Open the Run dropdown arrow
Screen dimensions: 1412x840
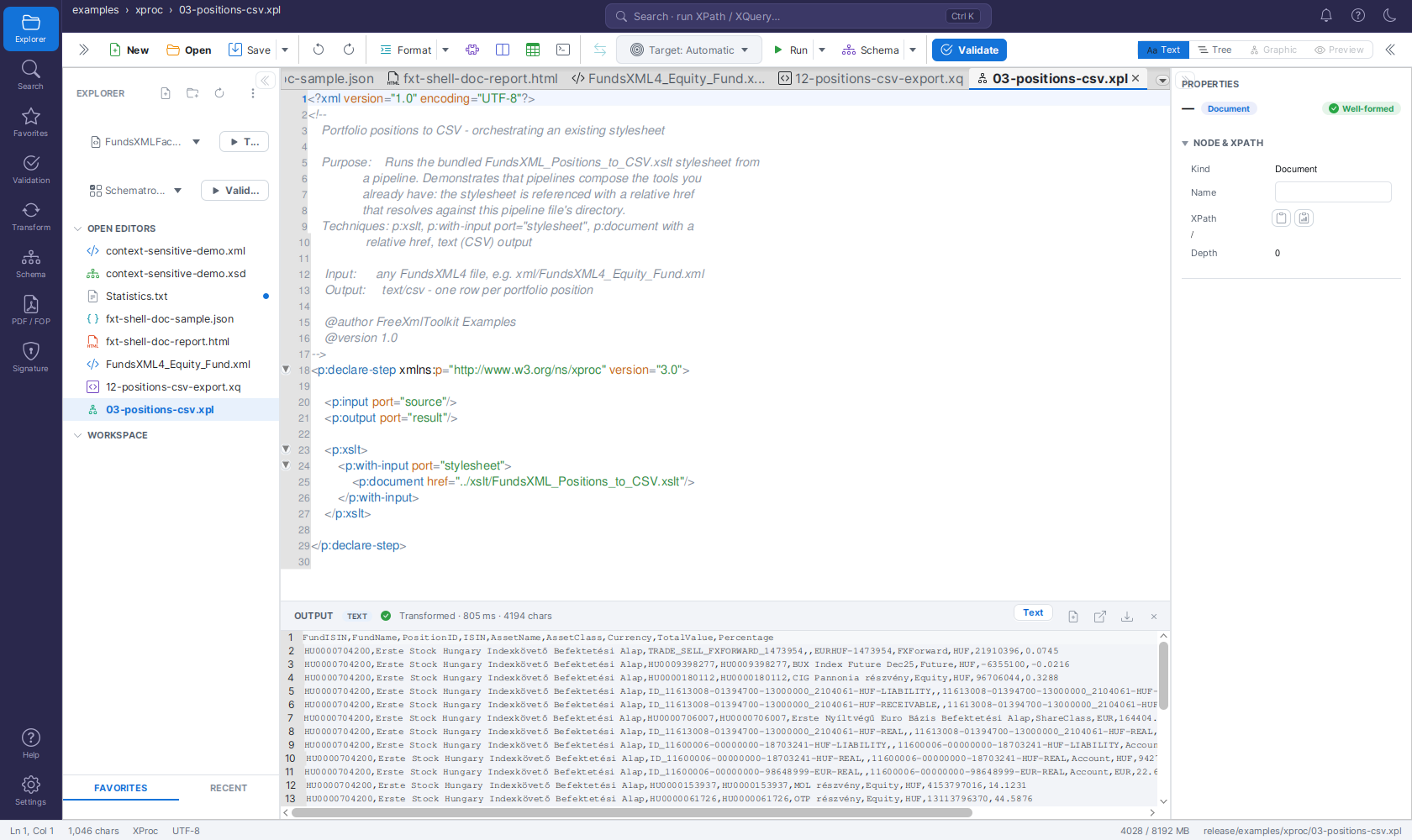tap(822, 50)
